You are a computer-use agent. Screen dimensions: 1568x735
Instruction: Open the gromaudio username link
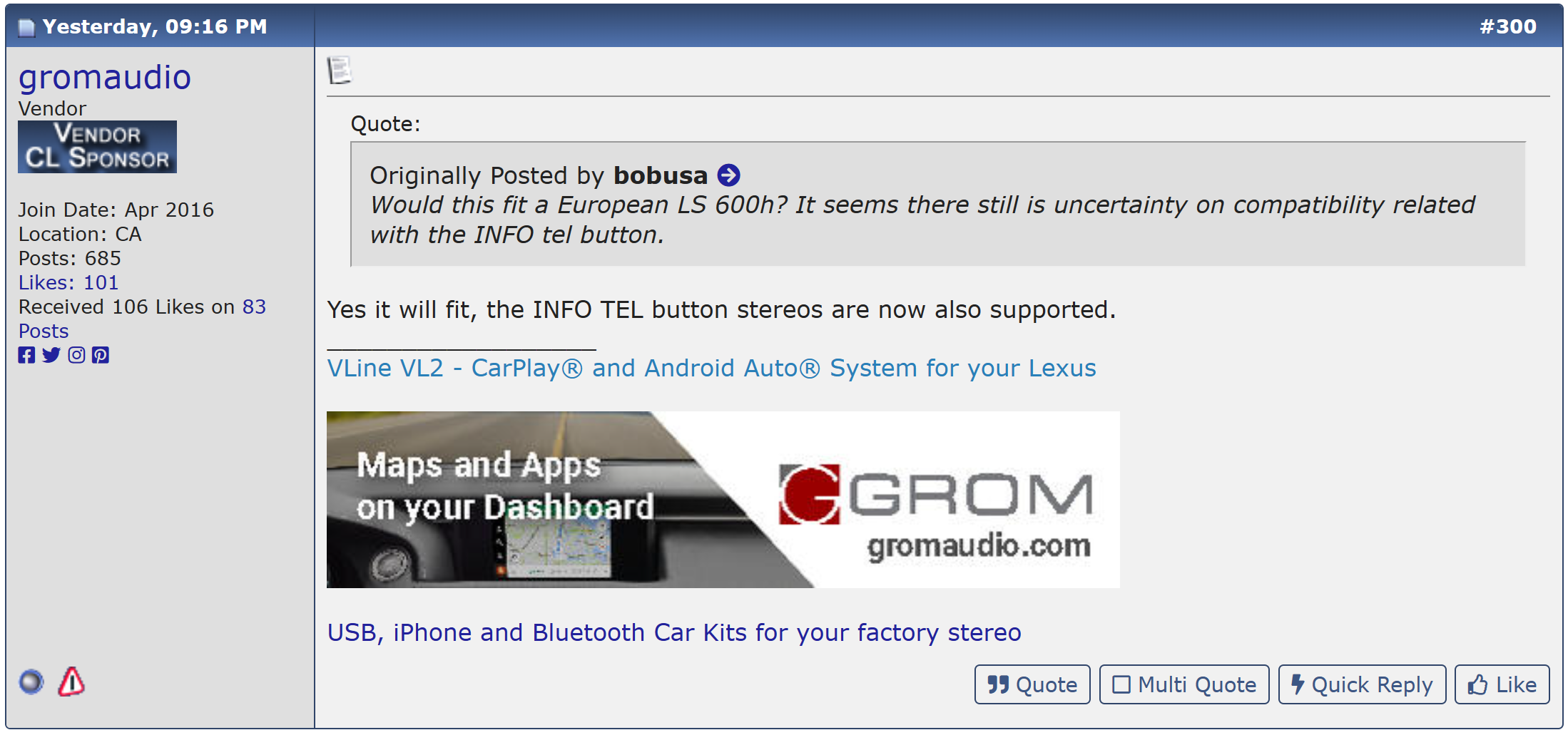tap(105, 77)
